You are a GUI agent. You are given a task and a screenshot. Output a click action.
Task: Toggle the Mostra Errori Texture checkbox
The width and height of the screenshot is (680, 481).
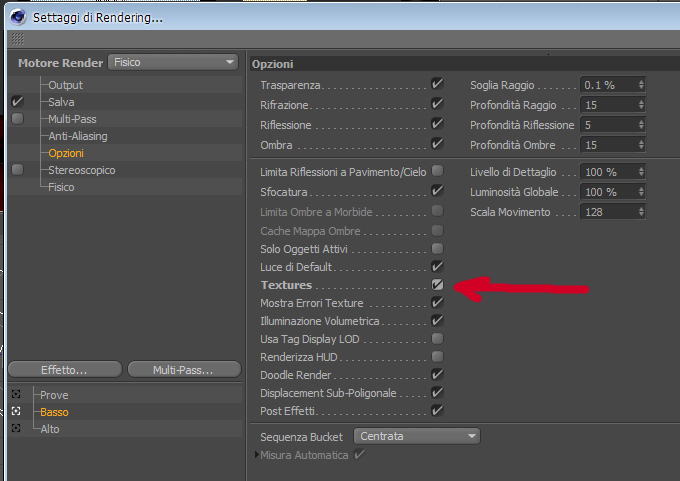[x=437, y=302]
